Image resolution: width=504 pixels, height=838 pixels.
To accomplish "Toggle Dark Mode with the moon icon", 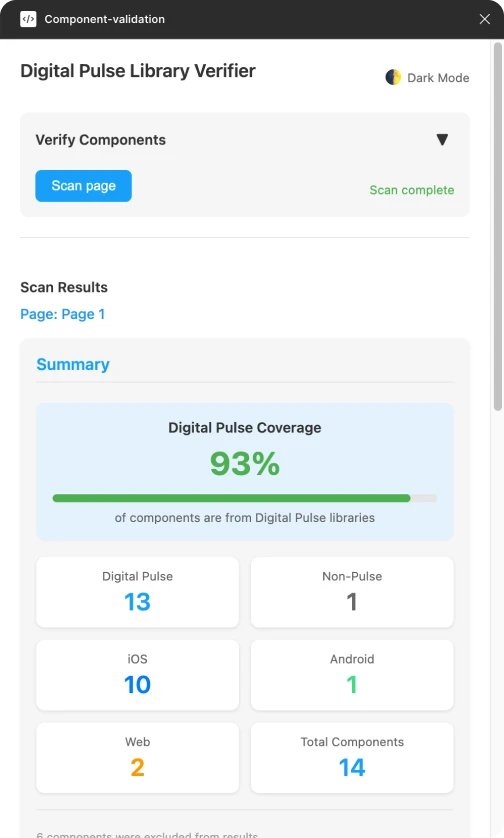I will point(393,77).
